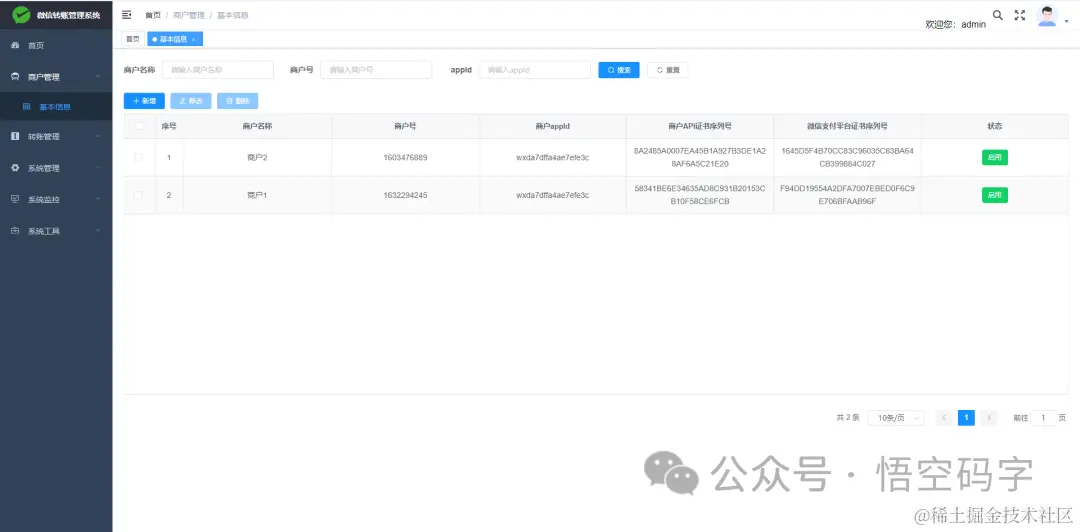This screenshot has height=532, width=1080.
Task: Open the 10条/页 page size dropdown
Action: [x=895, y=418]
